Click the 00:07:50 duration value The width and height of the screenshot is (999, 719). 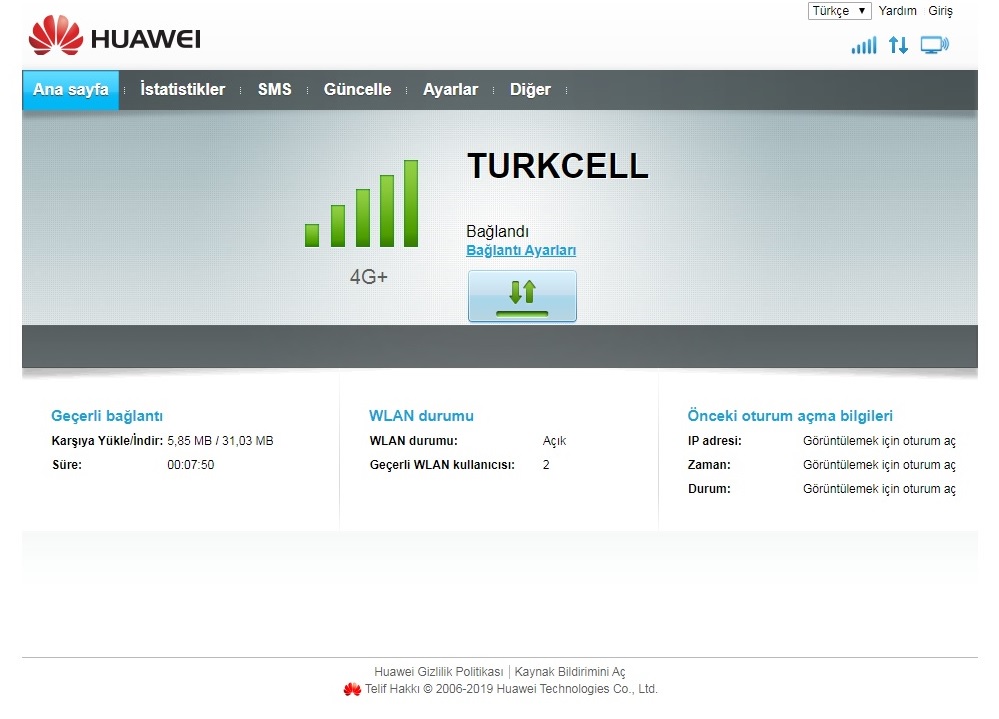[x=190, y=465]
